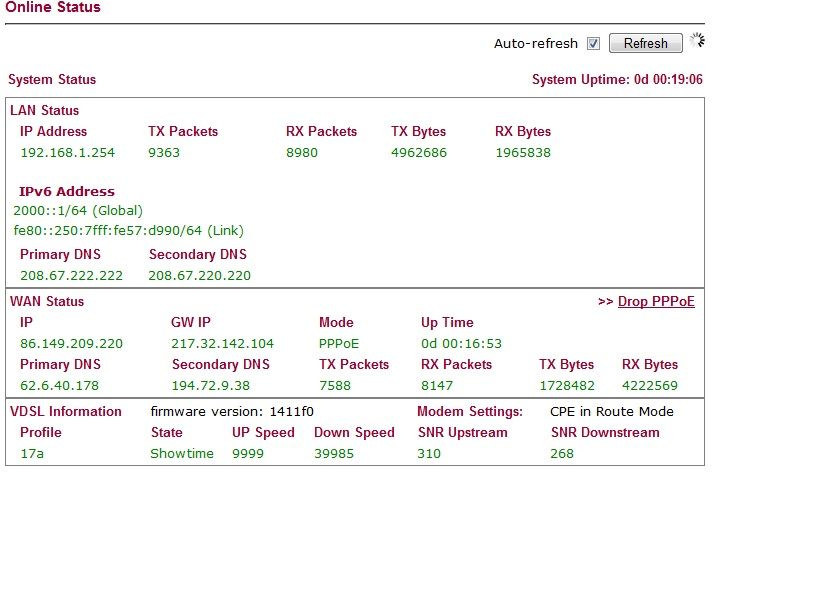
Task: Click the Down Speed value 39985
Action: tap(334, 454)
